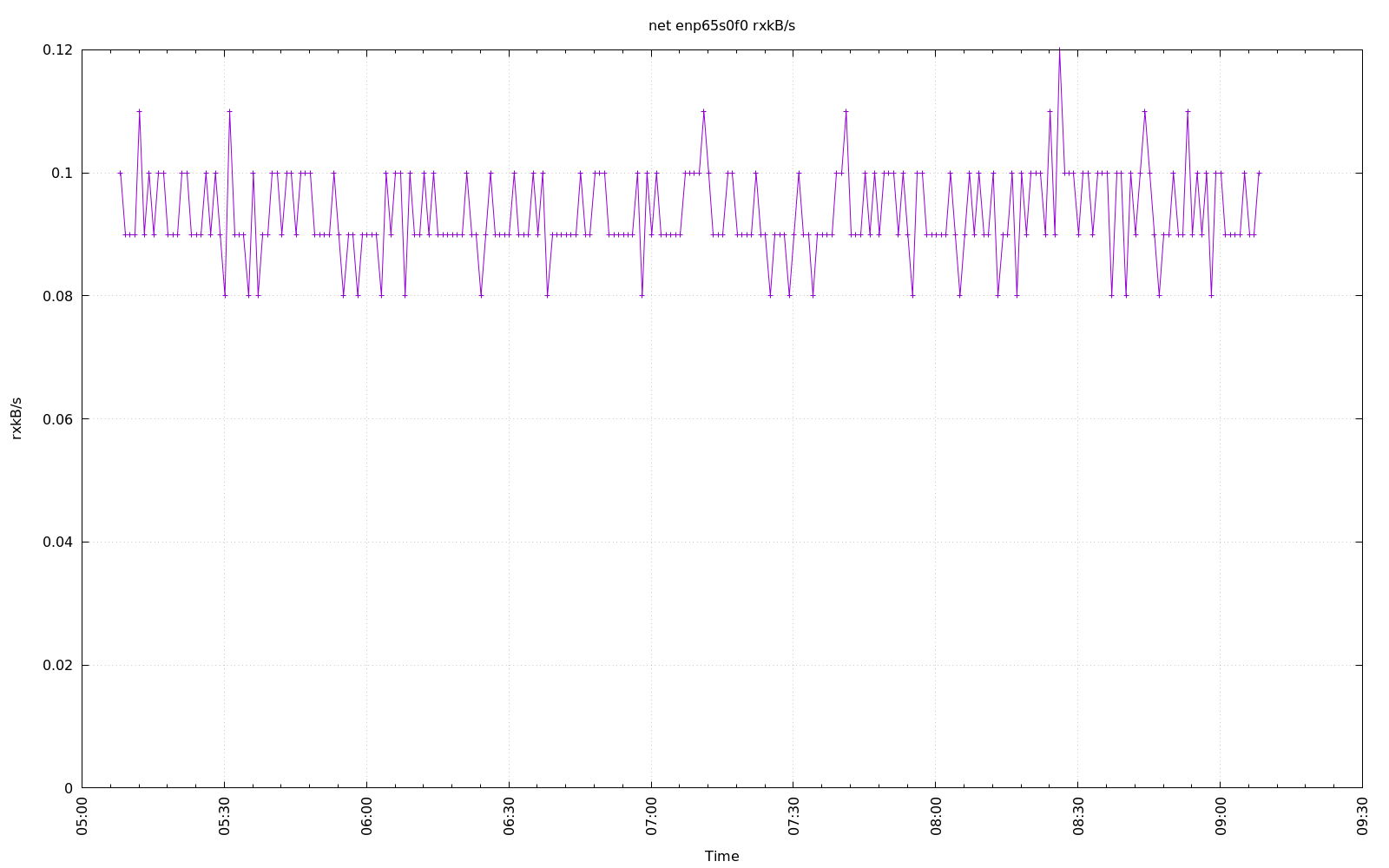Click the 'Time' x-axis label
The height and width of the screenshot is (868, 1389).
pyautogui.click(x=721, y=856)
